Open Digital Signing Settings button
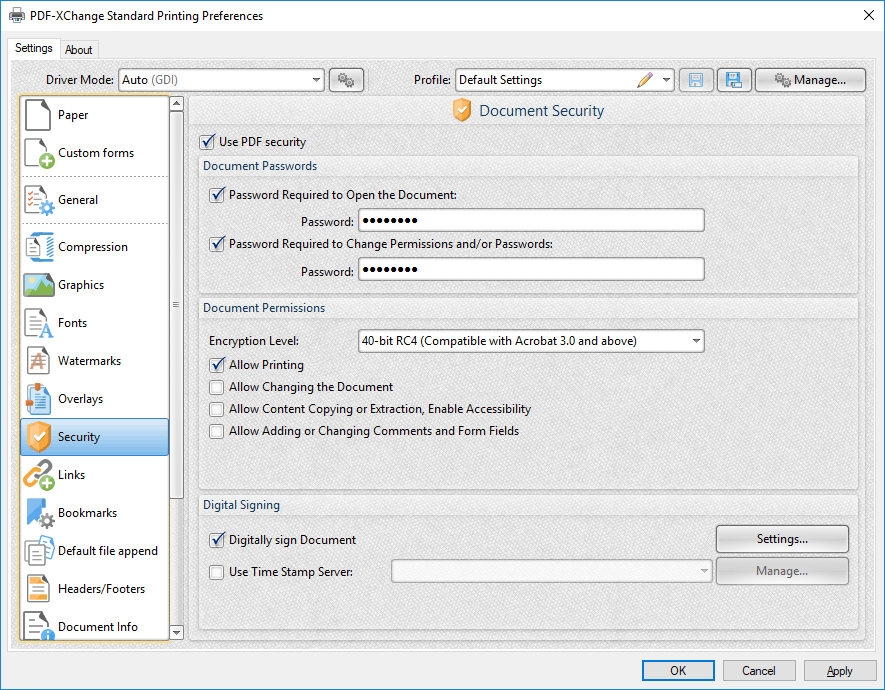The width and height of the screenshot is (885, 690). click(782, 539)
